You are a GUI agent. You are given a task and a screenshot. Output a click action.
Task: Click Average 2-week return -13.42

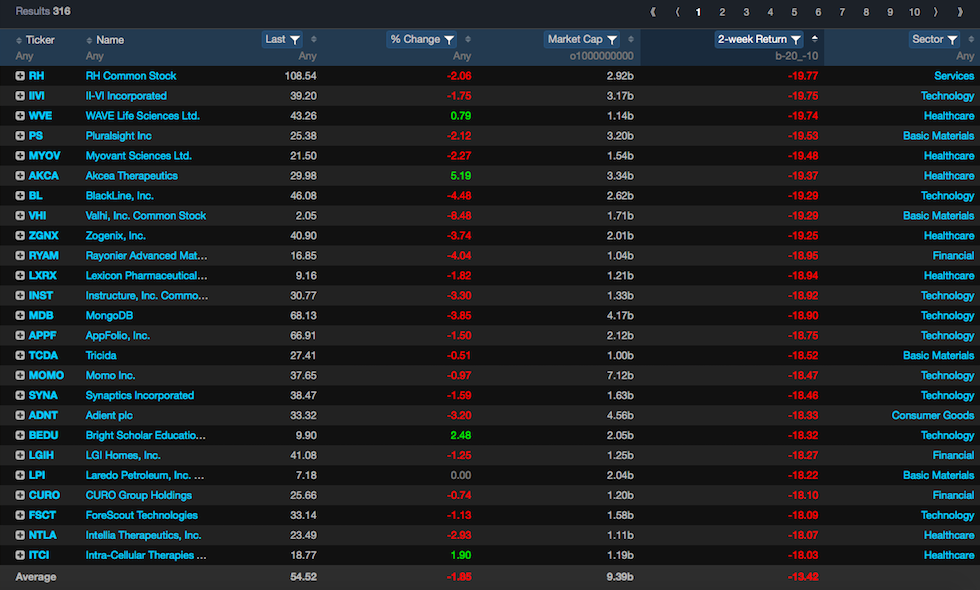coord(802,577)
